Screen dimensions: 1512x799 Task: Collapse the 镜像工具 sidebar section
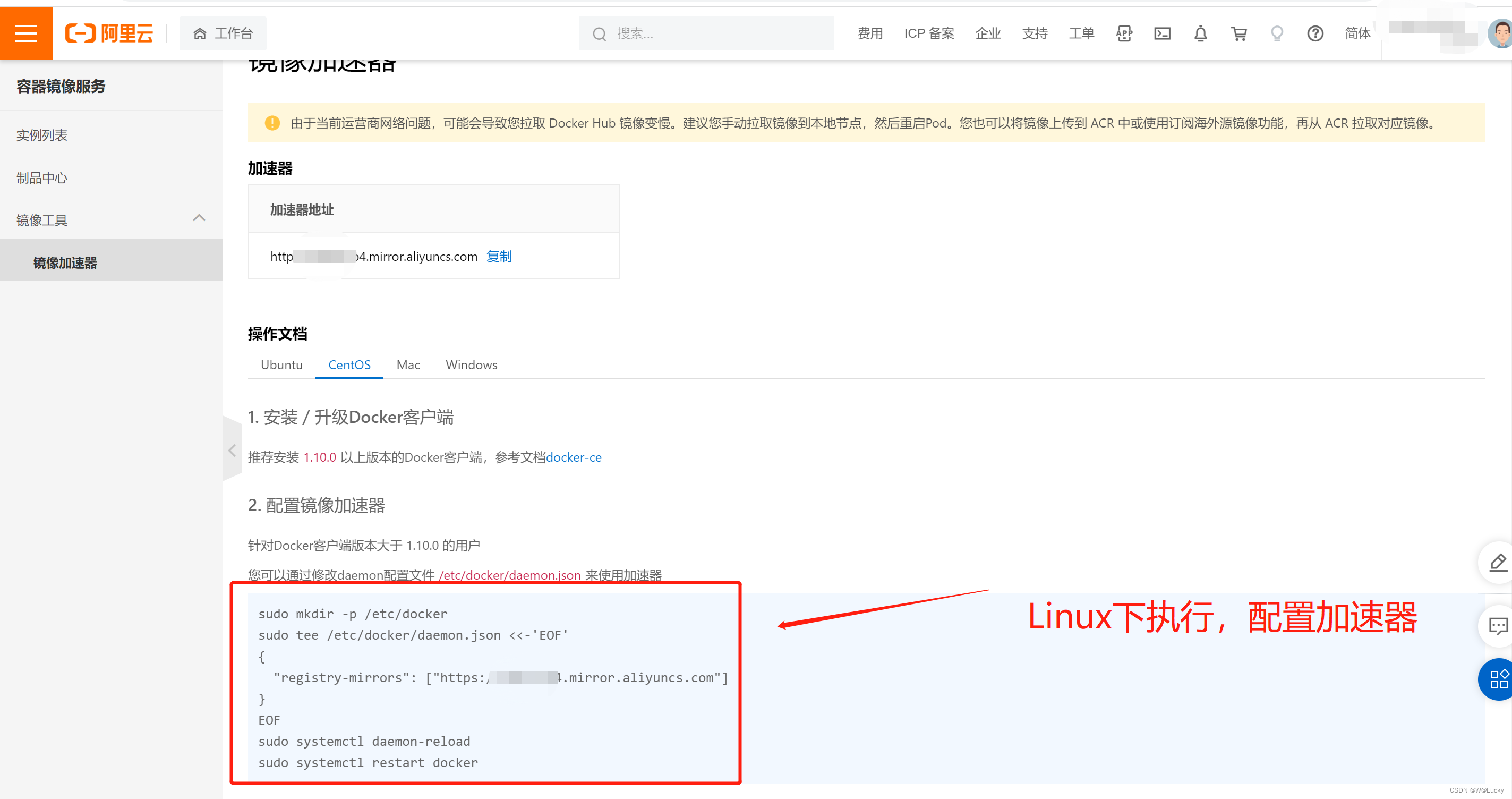[199, 218]
